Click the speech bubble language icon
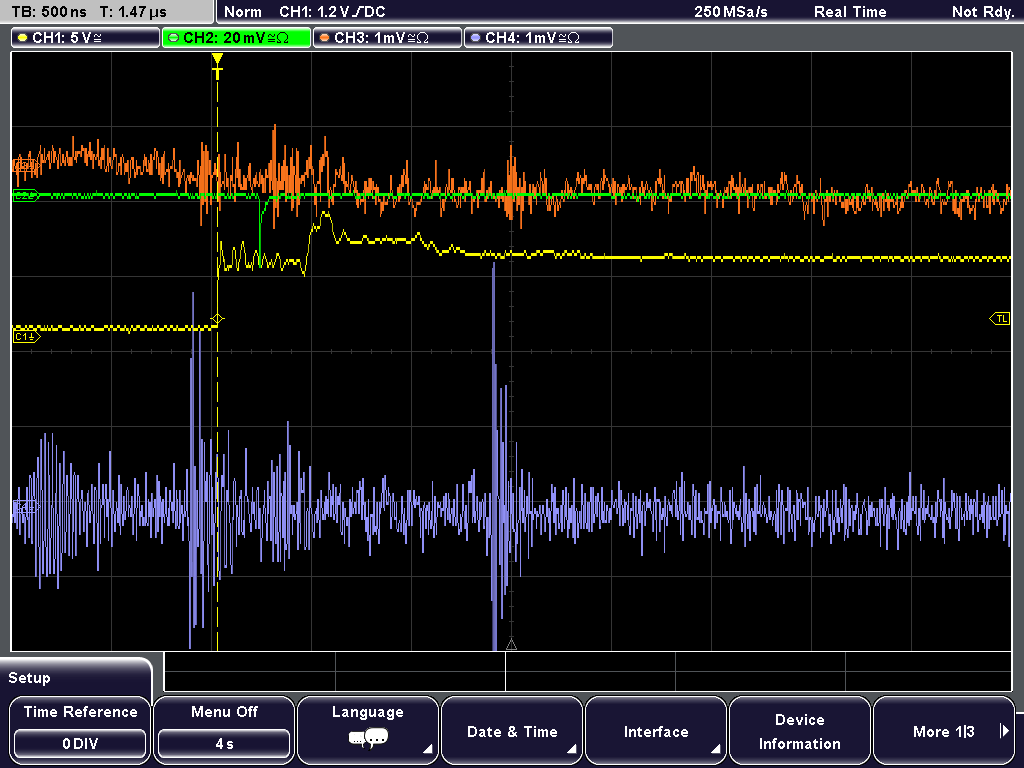The image size is (1024, 768). coord(368,739)
